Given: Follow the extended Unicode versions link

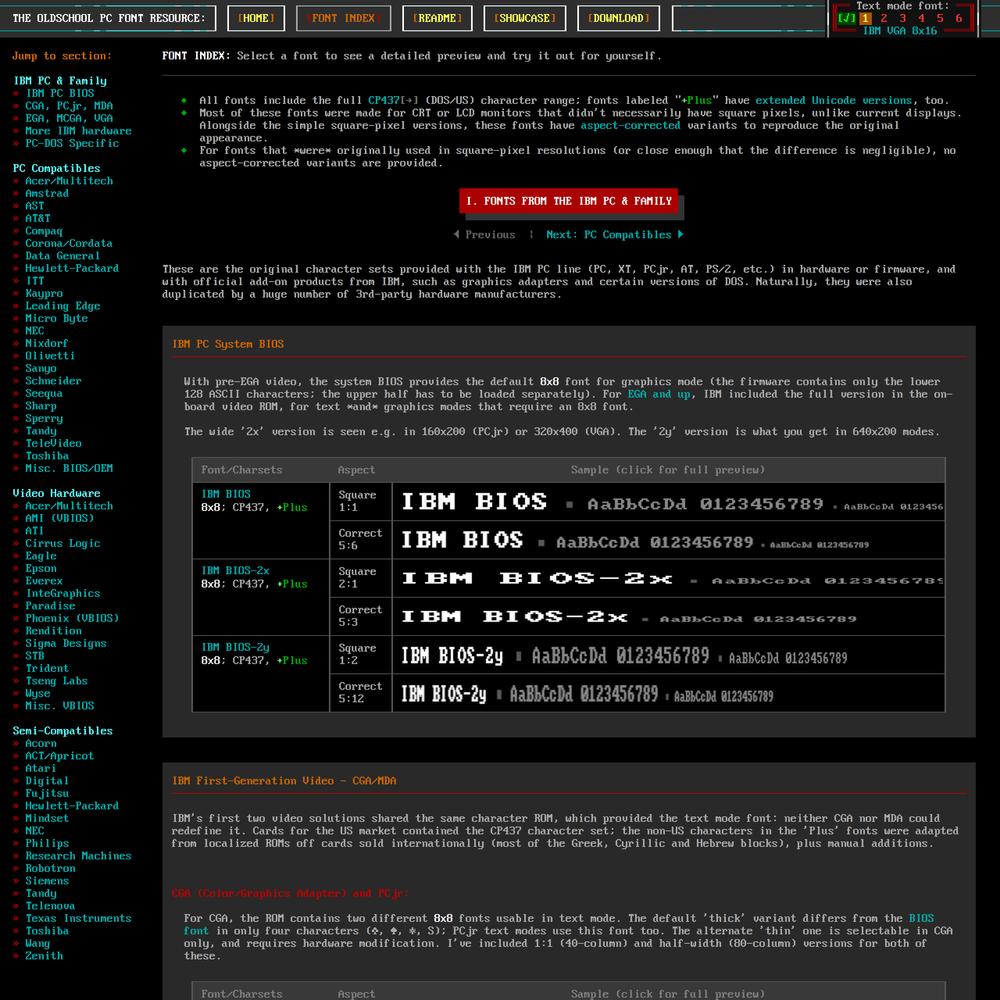Looking at the screenshot, I should (834, 100).
